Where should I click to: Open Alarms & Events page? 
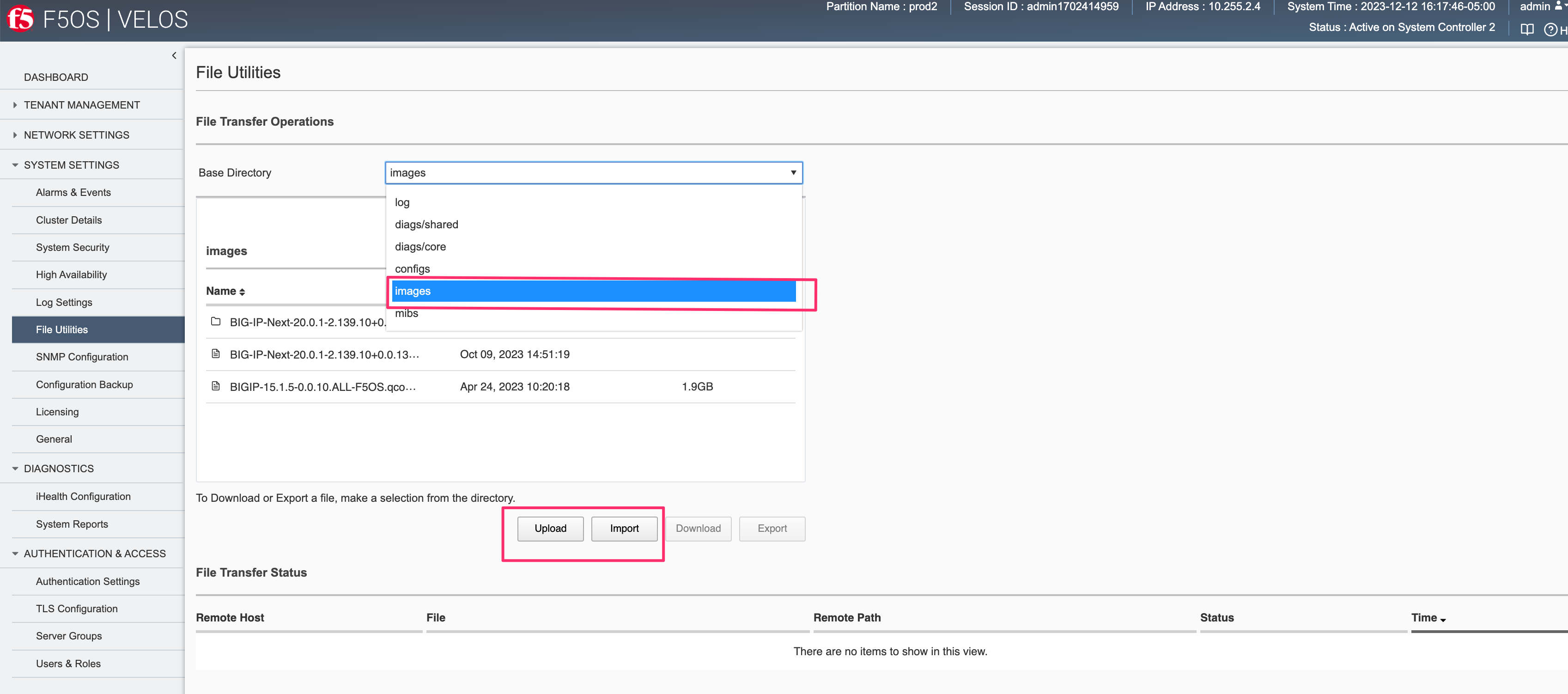point(73,192)
